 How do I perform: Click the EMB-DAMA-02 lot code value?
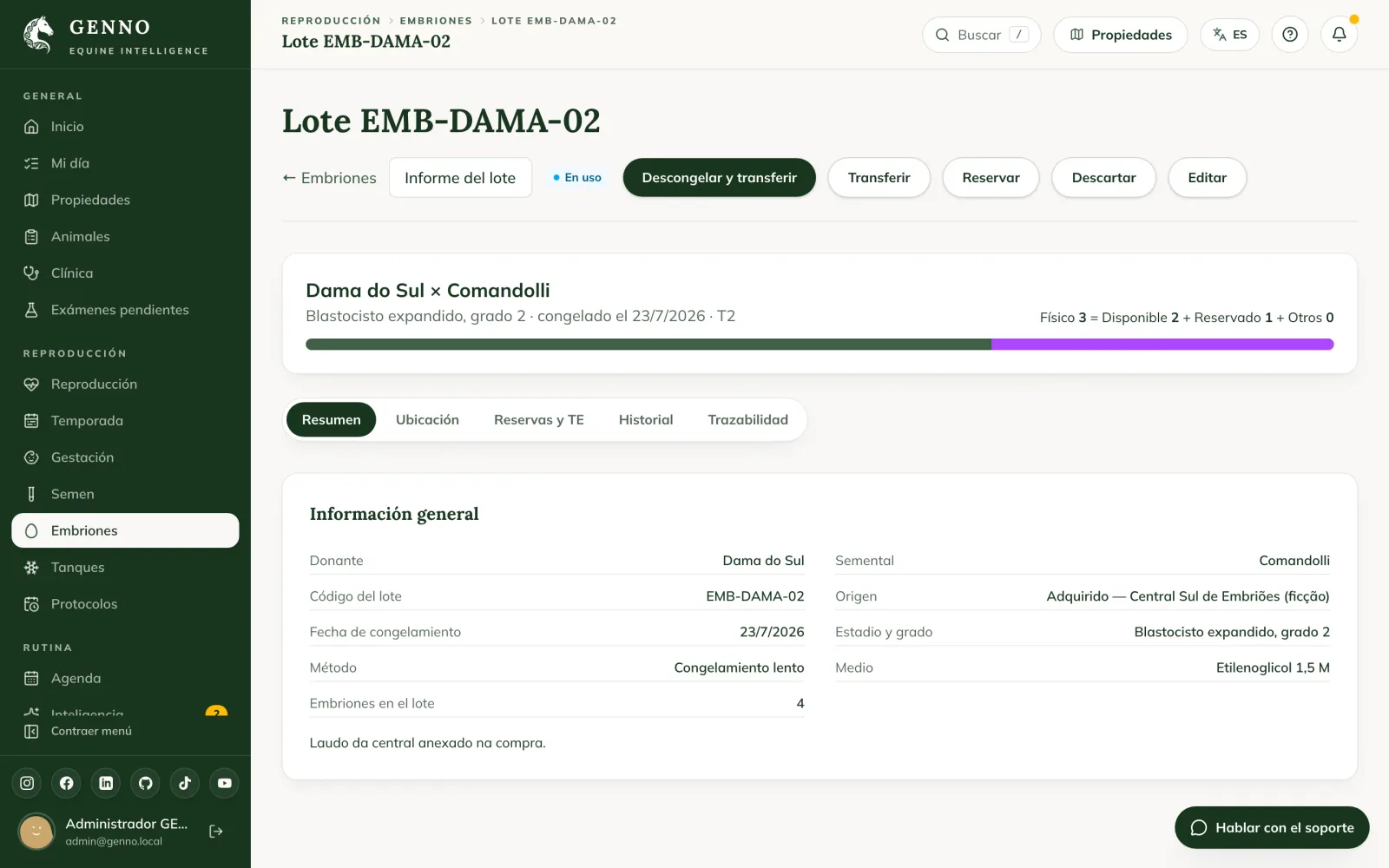(755, 596)
